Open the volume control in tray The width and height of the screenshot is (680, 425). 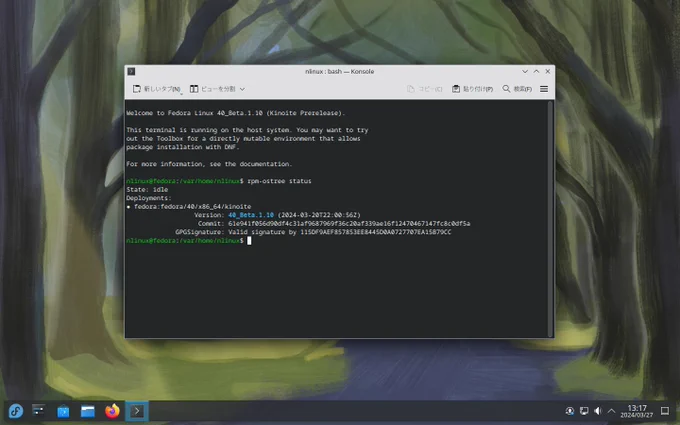pos(598,411)
